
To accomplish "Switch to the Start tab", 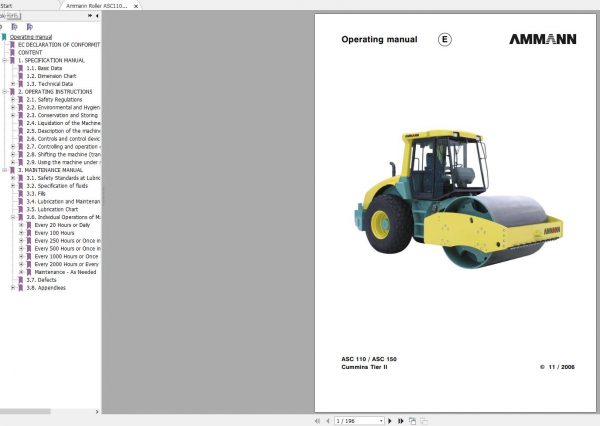I will (x=6, y=6).
